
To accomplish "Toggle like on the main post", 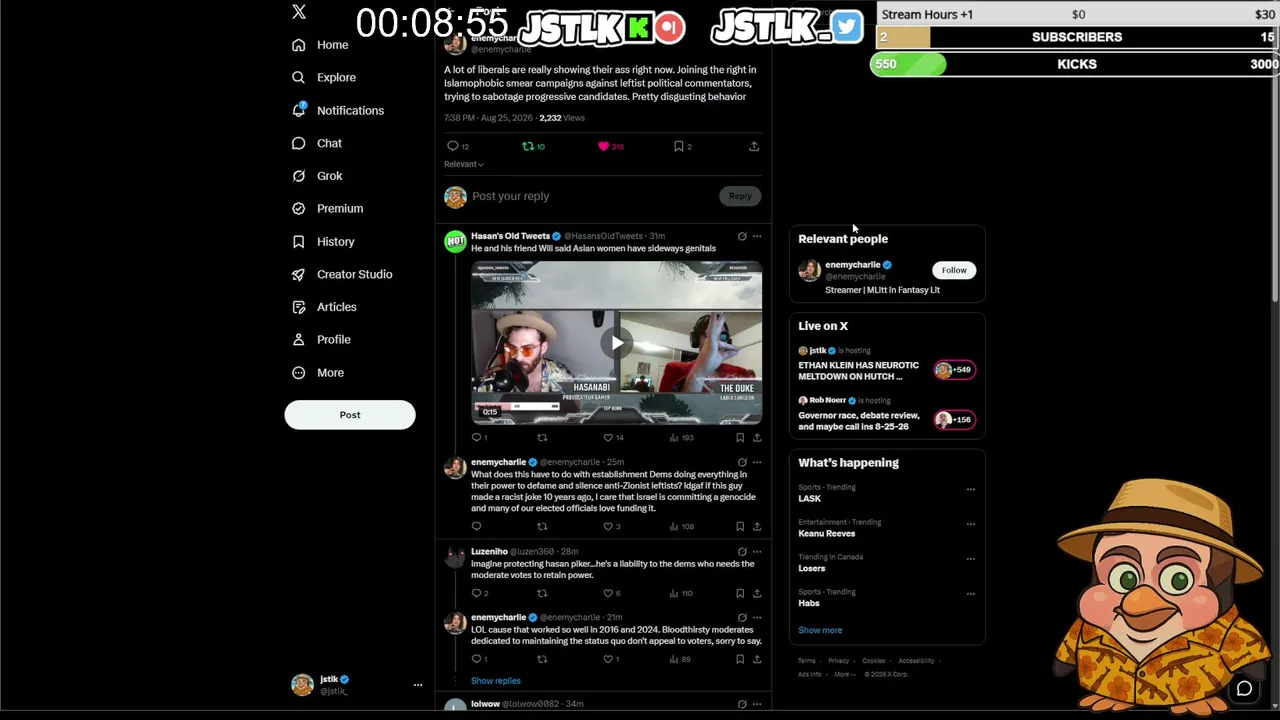I will pos(603,146).
